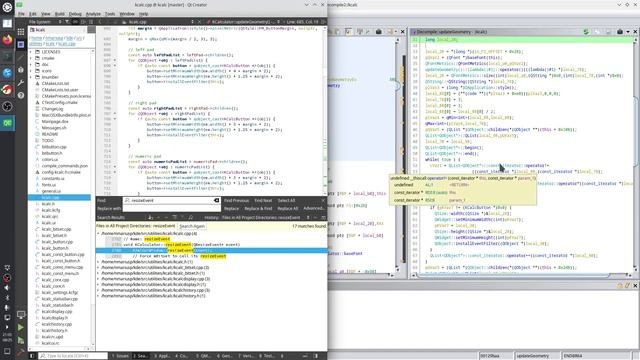
Task: Click Advanced... button in find bar
Action: point(314,209)
